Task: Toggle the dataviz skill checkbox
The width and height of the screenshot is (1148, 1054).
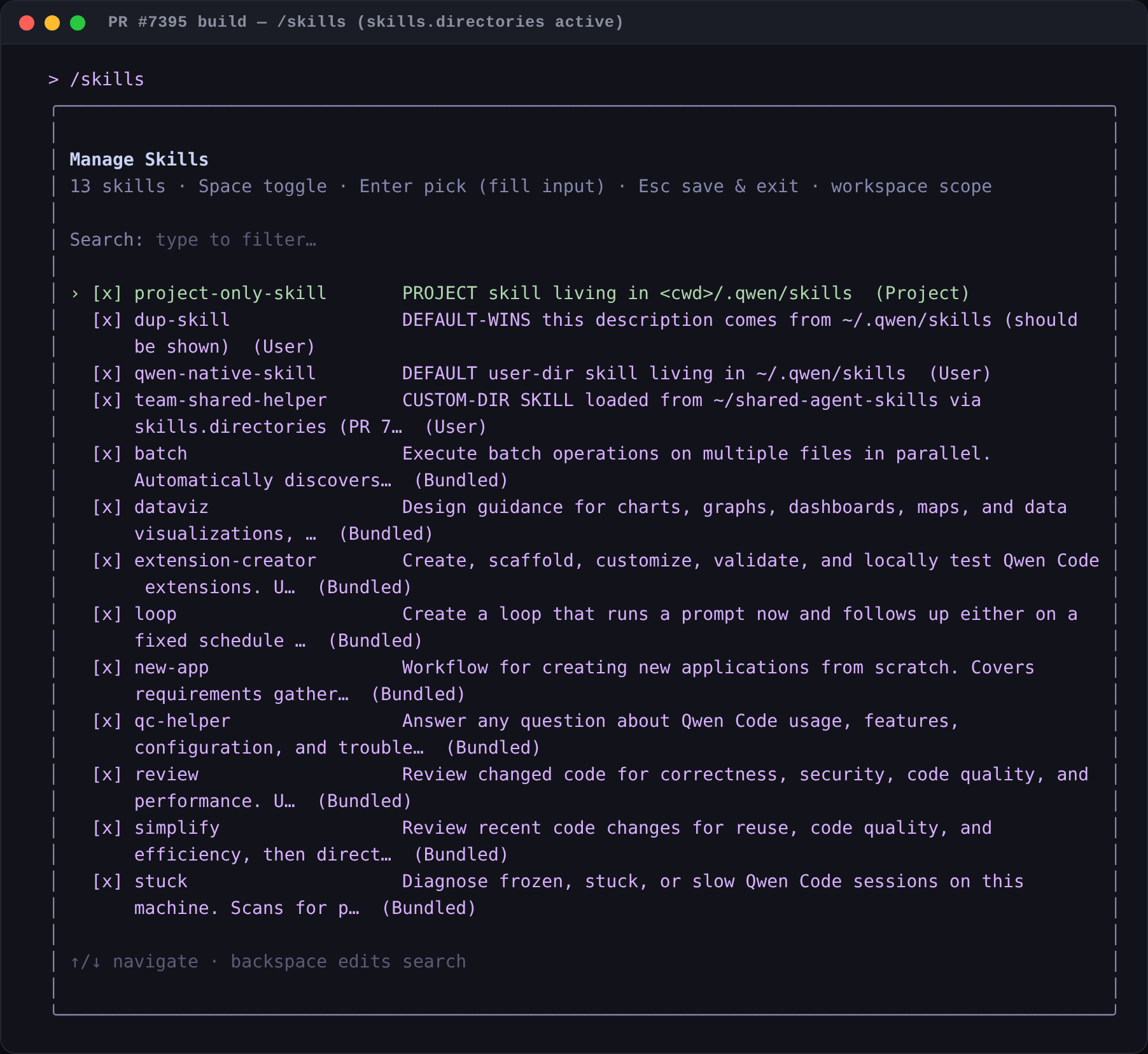Action: pos(107,507)
